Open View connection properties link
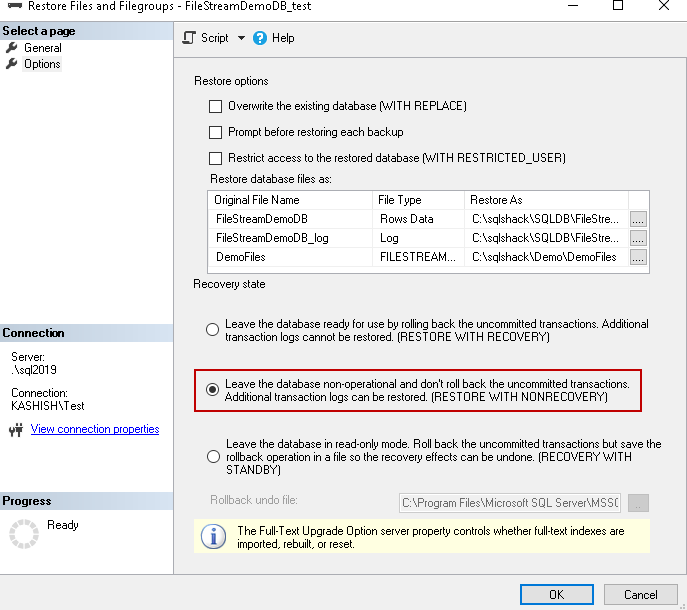 pos(95,430)
